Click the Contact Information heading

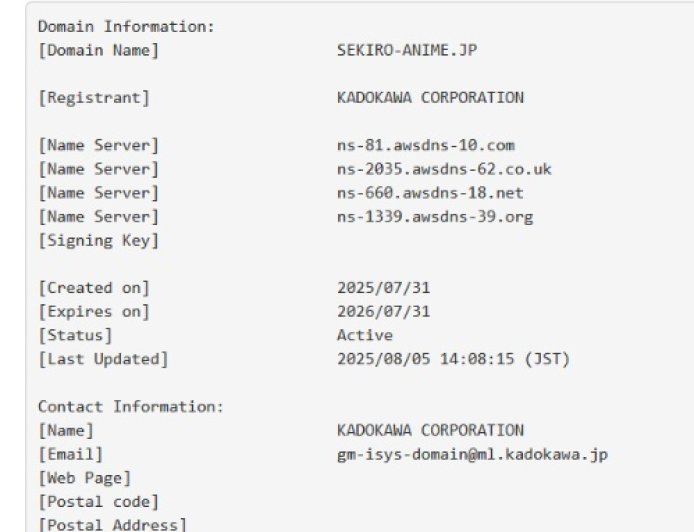click(x=130, y=407)
